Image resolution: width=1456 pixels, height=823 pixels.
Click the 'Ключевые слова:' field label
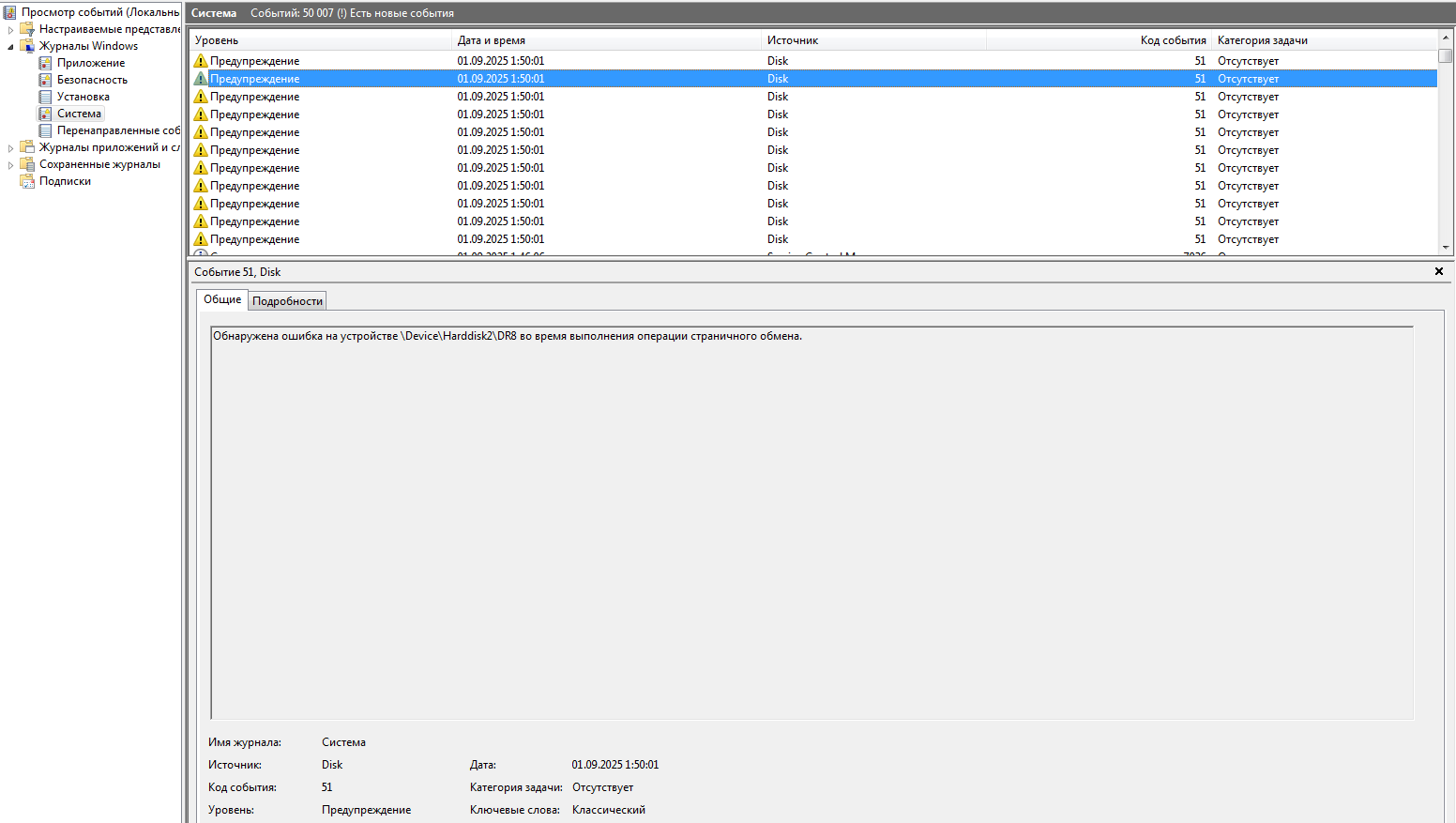click(x=515, y=810)
